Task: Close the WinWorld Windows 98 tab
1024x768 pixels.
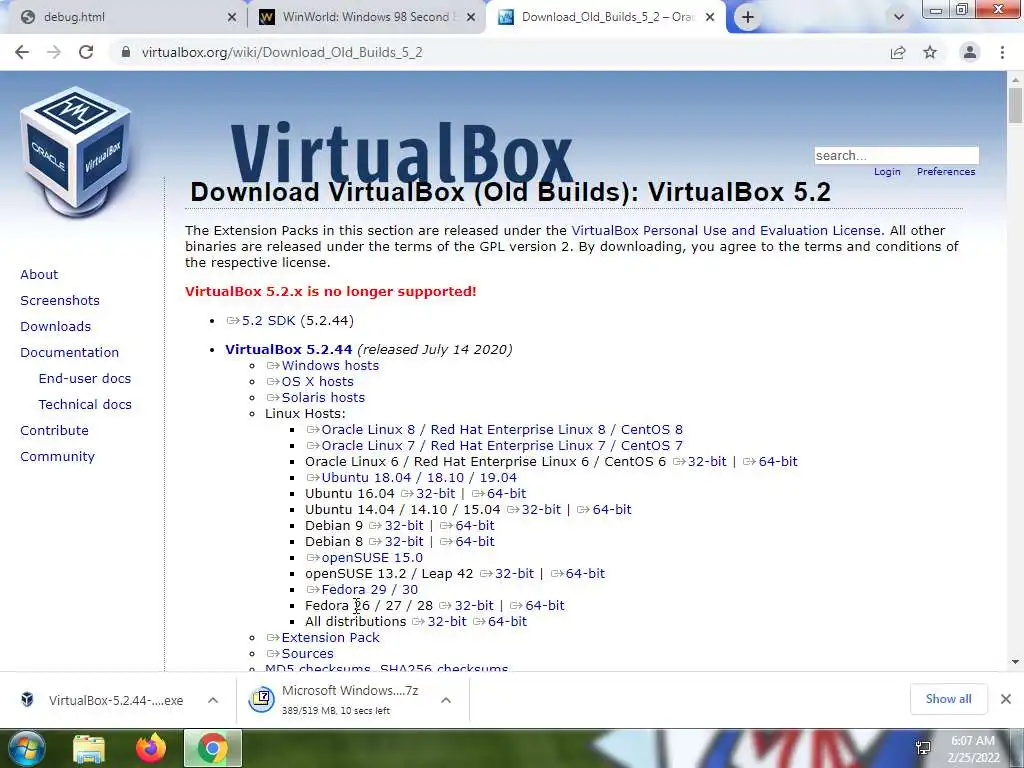Action: point(471,17)
